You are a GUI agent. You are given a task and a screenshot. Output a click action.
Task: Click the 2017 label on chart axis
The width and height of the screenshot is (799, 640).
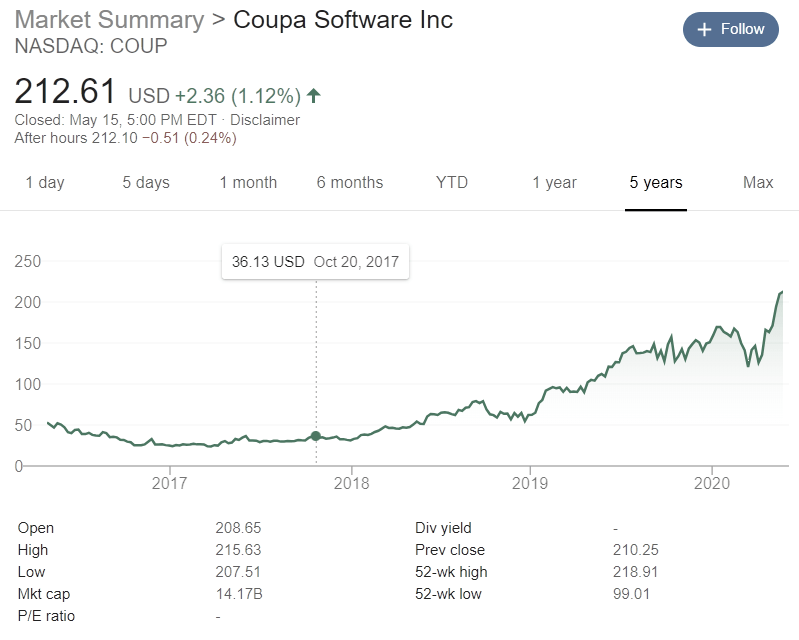(x=169, y=483)
